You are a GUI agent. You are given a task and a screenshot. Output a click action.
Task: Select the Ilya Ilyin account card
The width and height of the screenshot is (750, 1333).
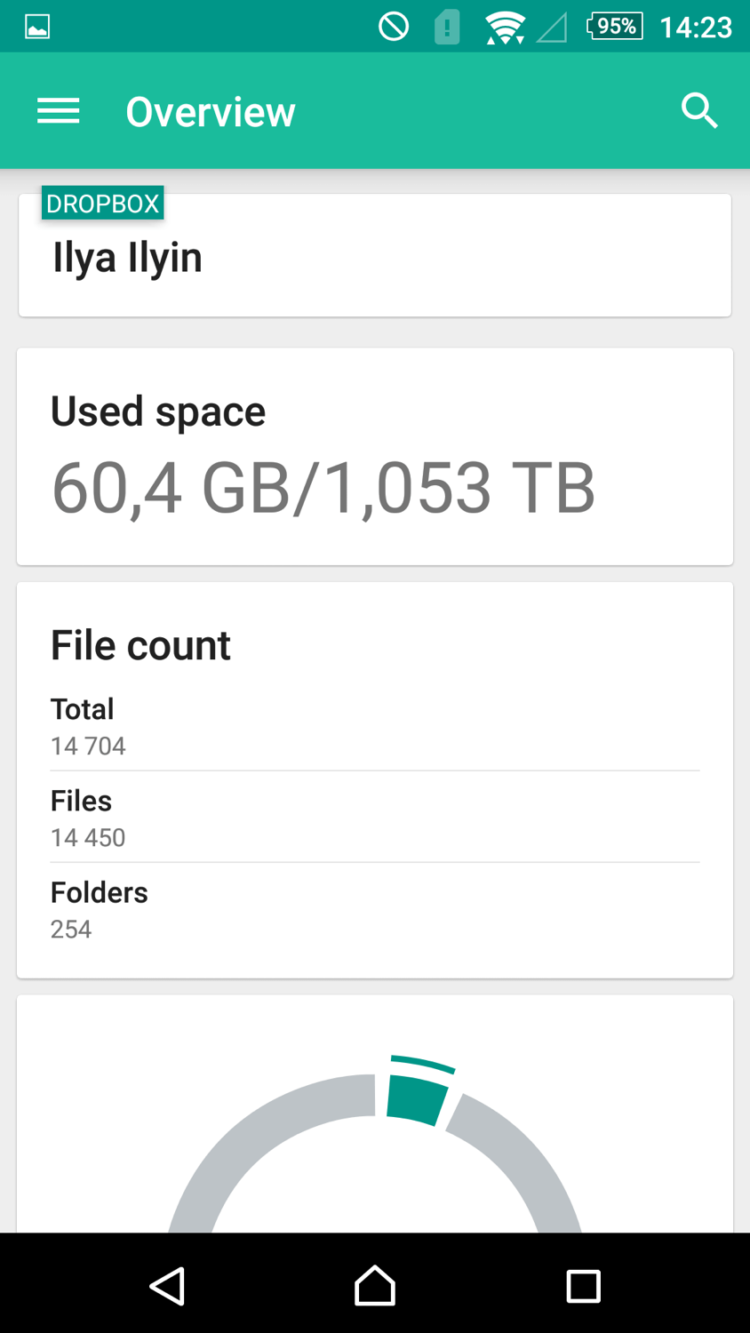[x=375, y=260]
